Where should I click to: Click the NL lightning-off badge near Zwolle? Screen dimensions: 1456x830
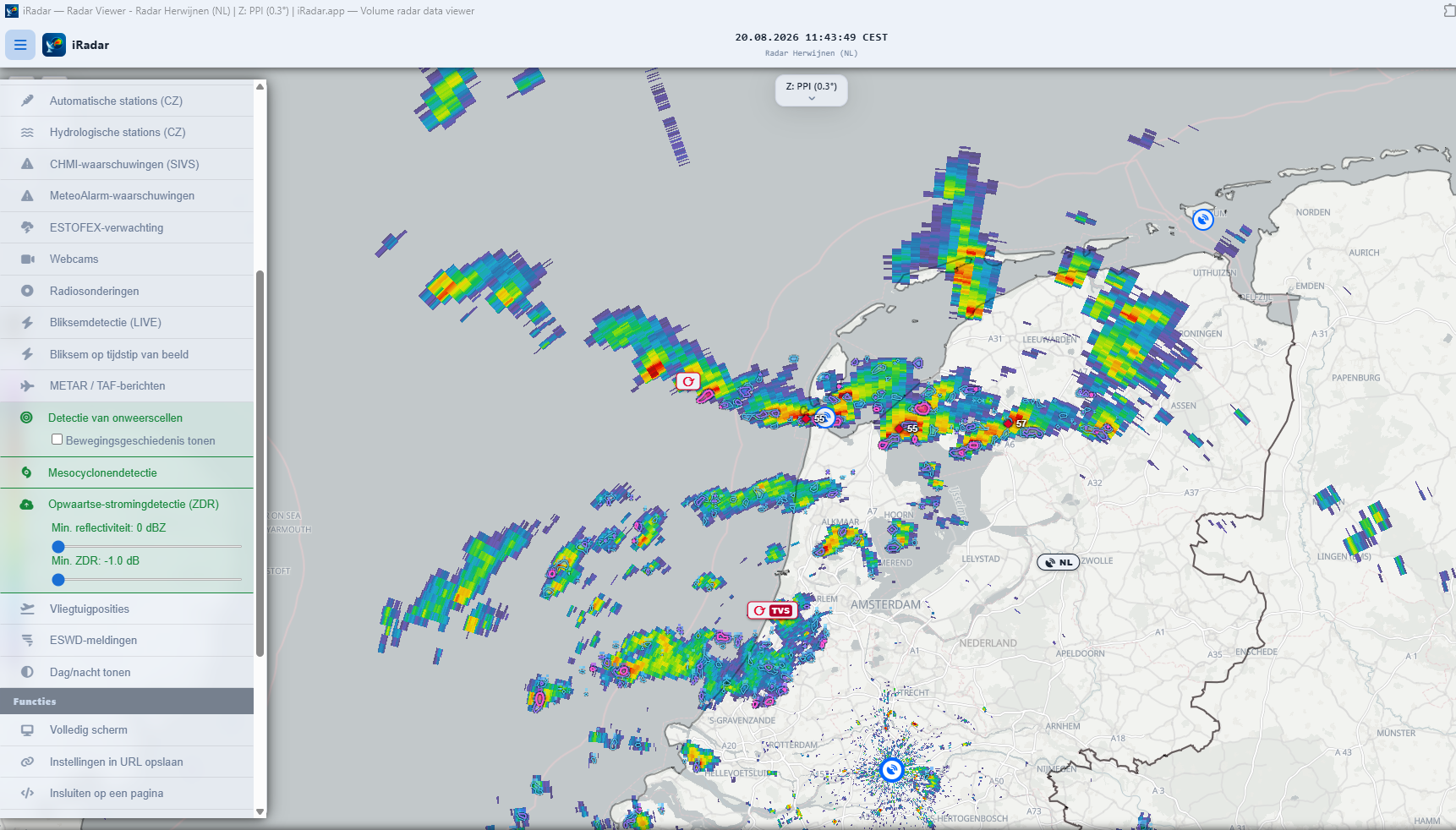(1059, 562)
